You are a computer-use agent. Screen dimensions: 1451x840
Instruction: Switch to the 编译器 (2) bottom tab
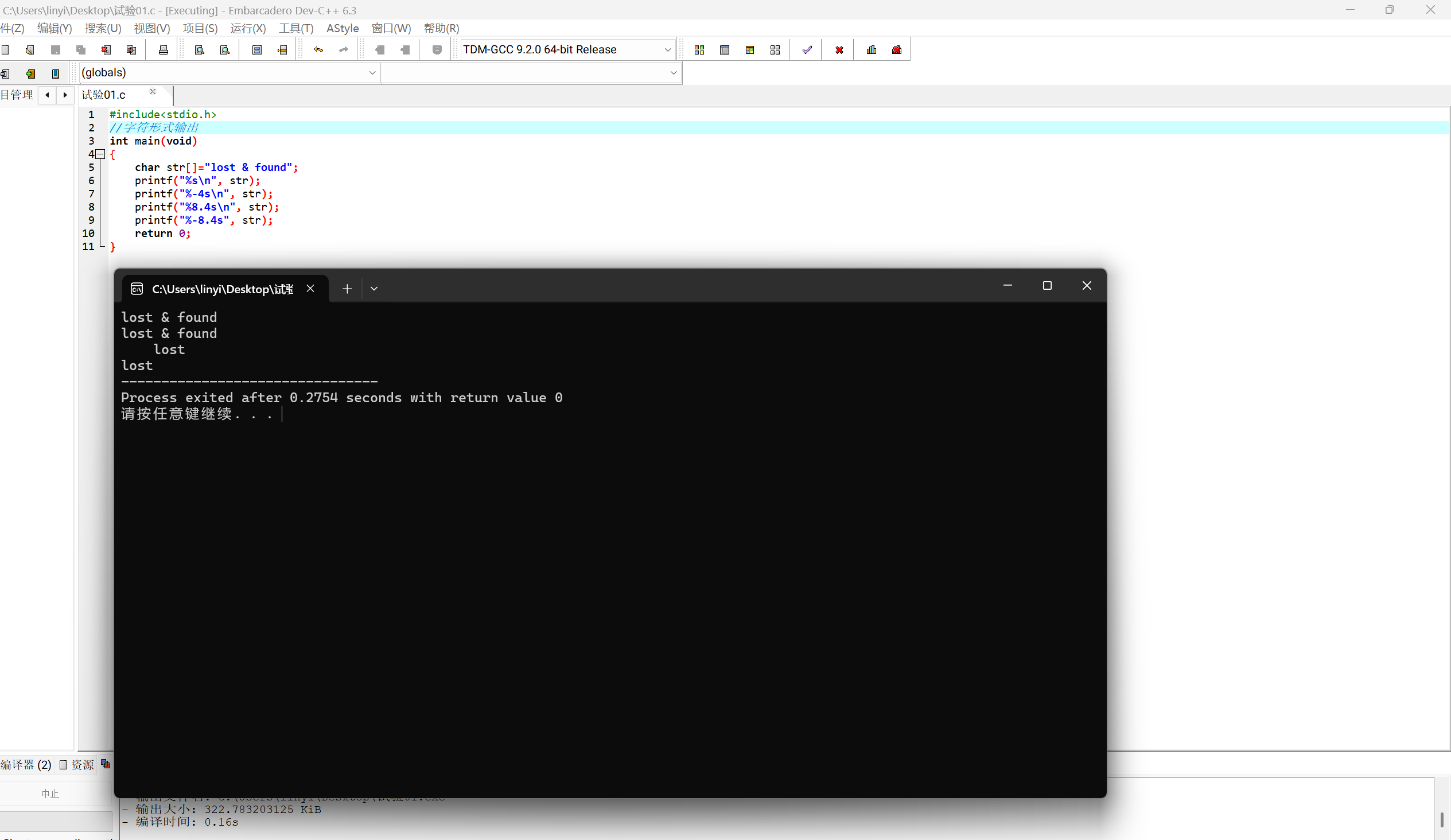click(x=26, y=765)
